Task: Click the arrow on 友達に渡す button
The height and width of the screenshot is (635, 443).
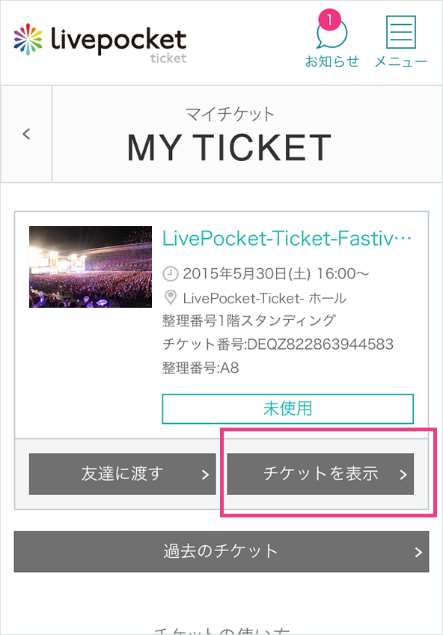Action: (x=205, y=475)
